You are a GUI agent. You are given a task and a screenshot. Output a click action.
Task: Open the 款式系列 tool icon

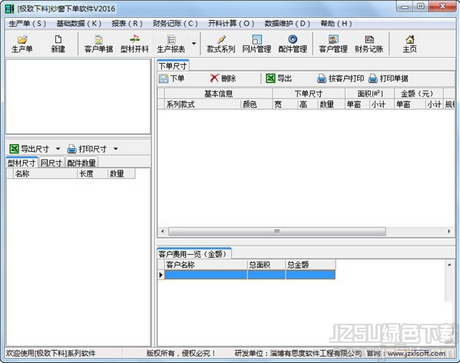221,44
